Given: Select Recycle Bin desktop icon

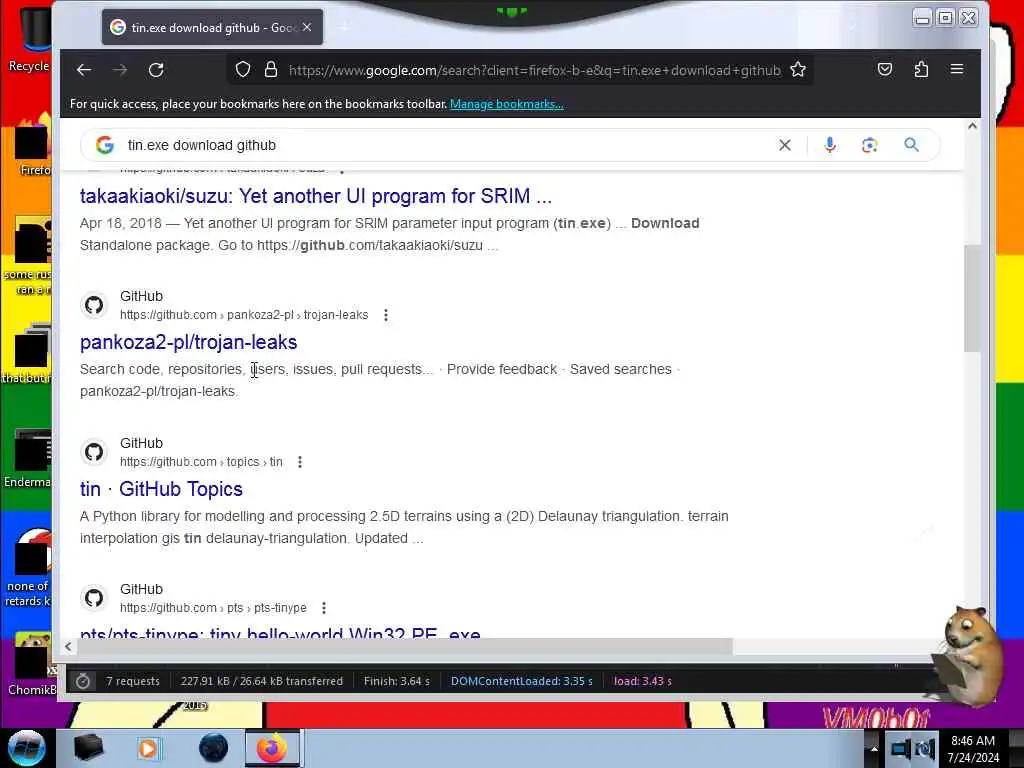Looking at the screenshot, I should pyautogui.click(x=29, y=39).
